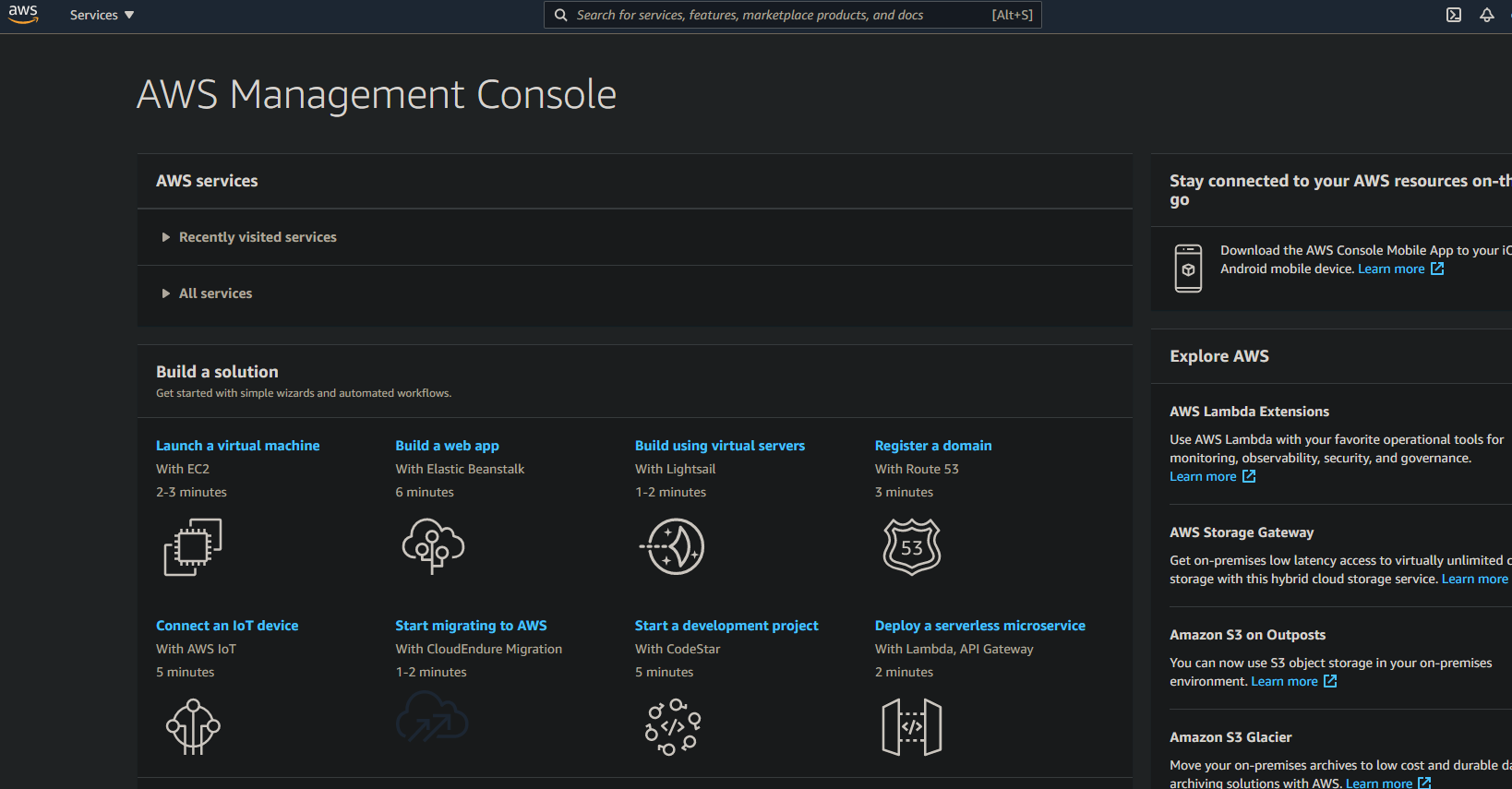Click the Build a solution heading
Viewport: 1512px width, 789px height.
[217, 372]
